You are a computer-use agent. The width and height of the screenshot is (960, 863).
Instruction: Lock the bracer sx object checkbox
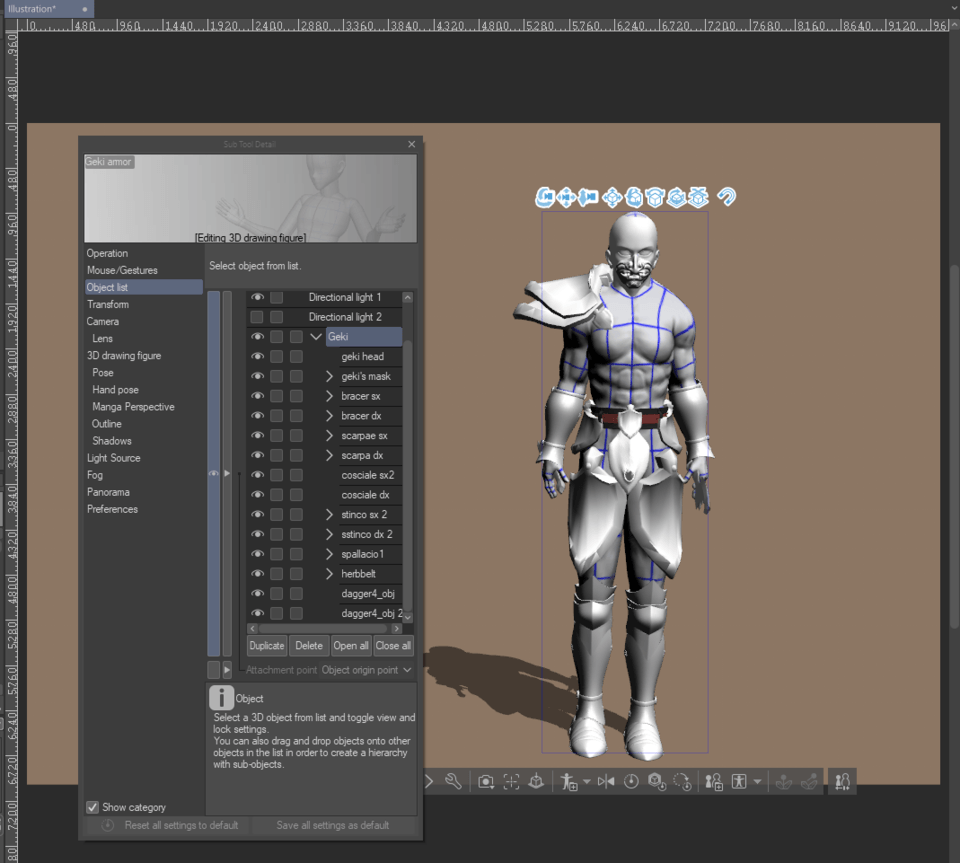(277, 396)
